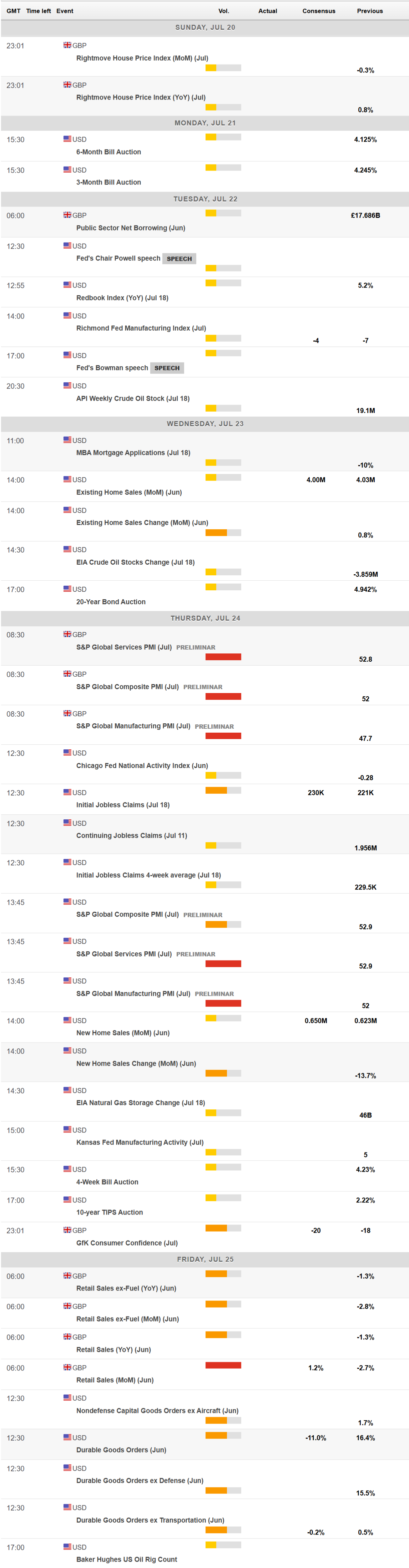Click the Consensus column header

(x=318, y=11)
